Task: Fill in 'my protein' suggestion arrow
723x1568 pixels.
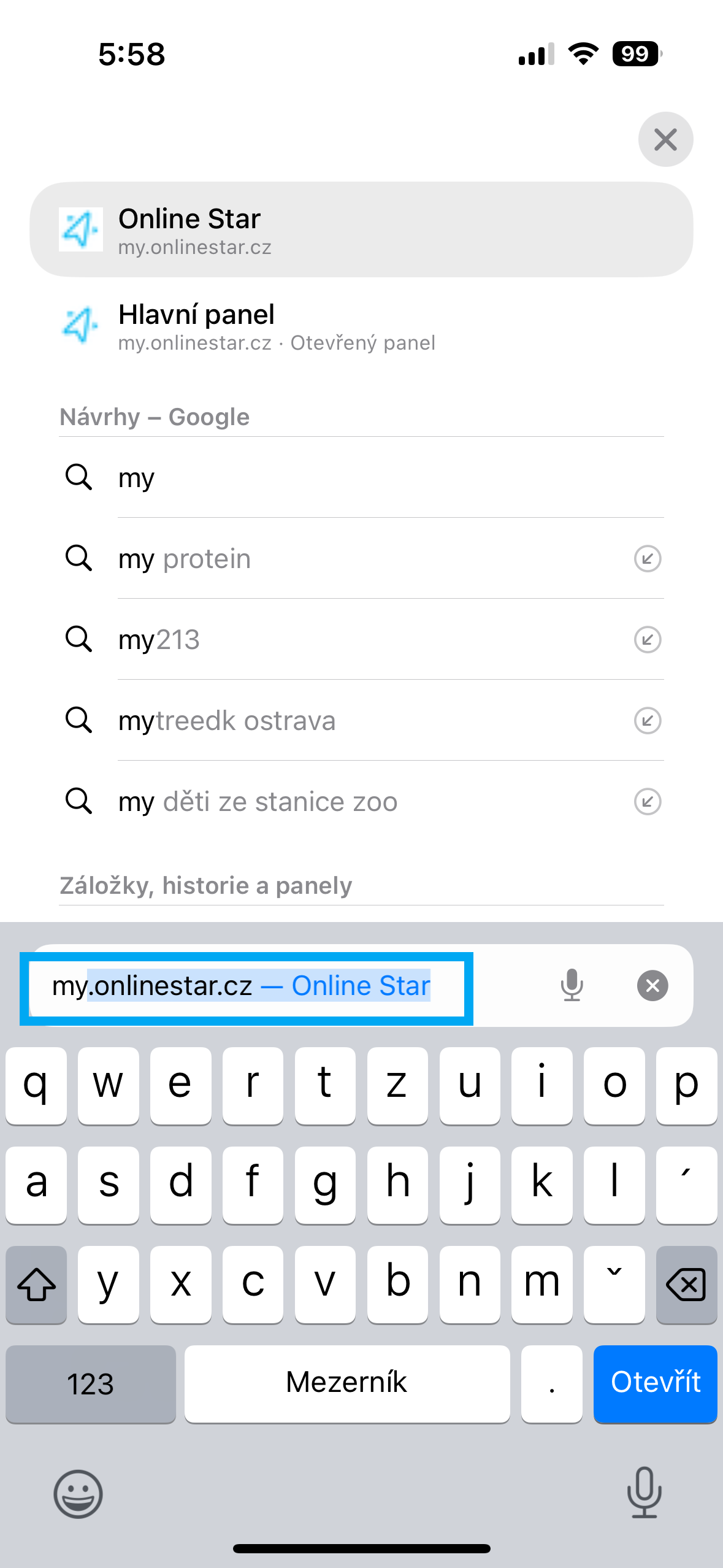Action: click(x=647, y=559)
